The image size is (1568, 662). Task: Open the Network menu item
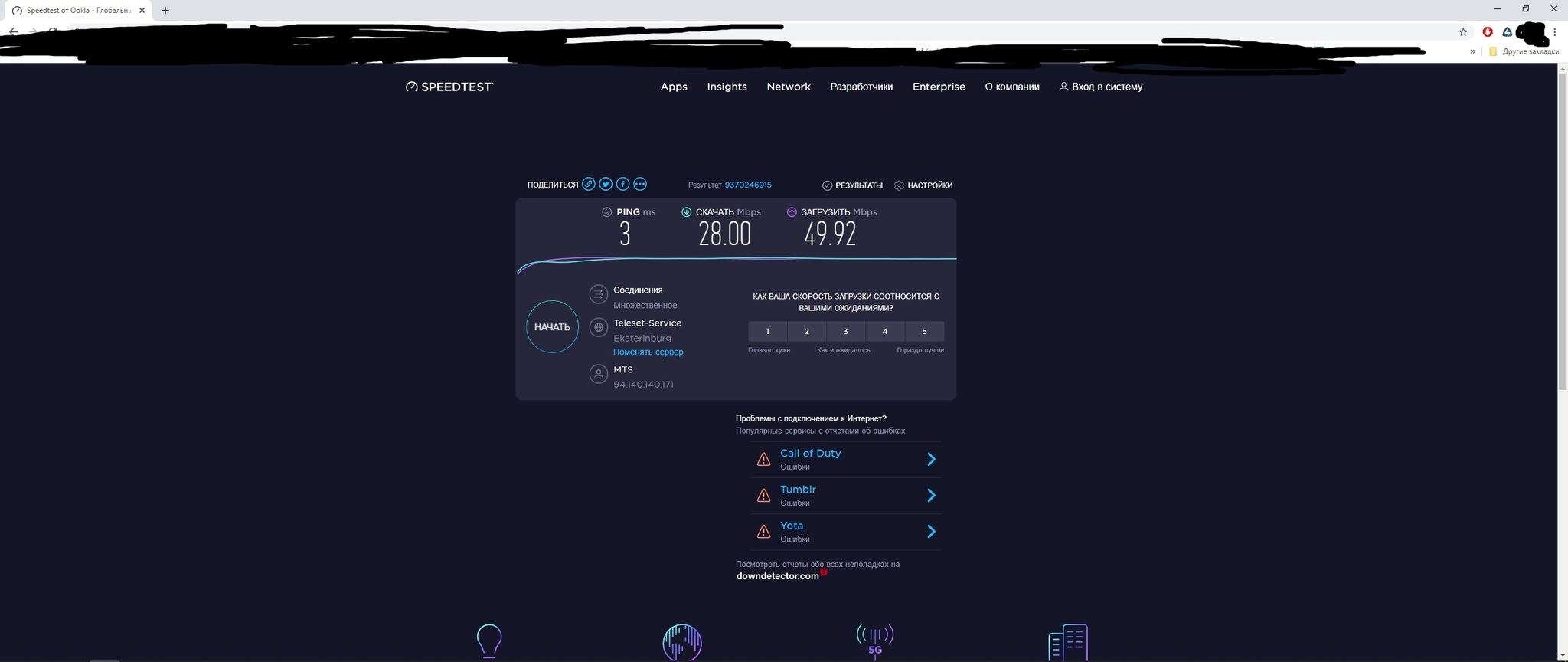coord(789,87)
